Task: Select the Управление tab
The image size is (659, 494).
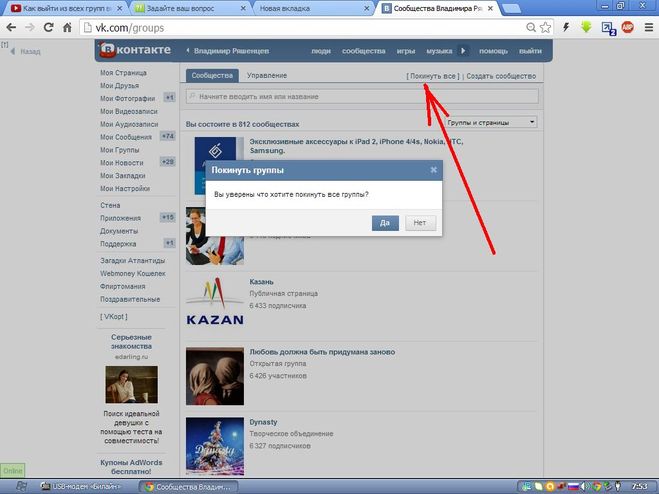Action: pyautogui.click(x=267, y=76)
